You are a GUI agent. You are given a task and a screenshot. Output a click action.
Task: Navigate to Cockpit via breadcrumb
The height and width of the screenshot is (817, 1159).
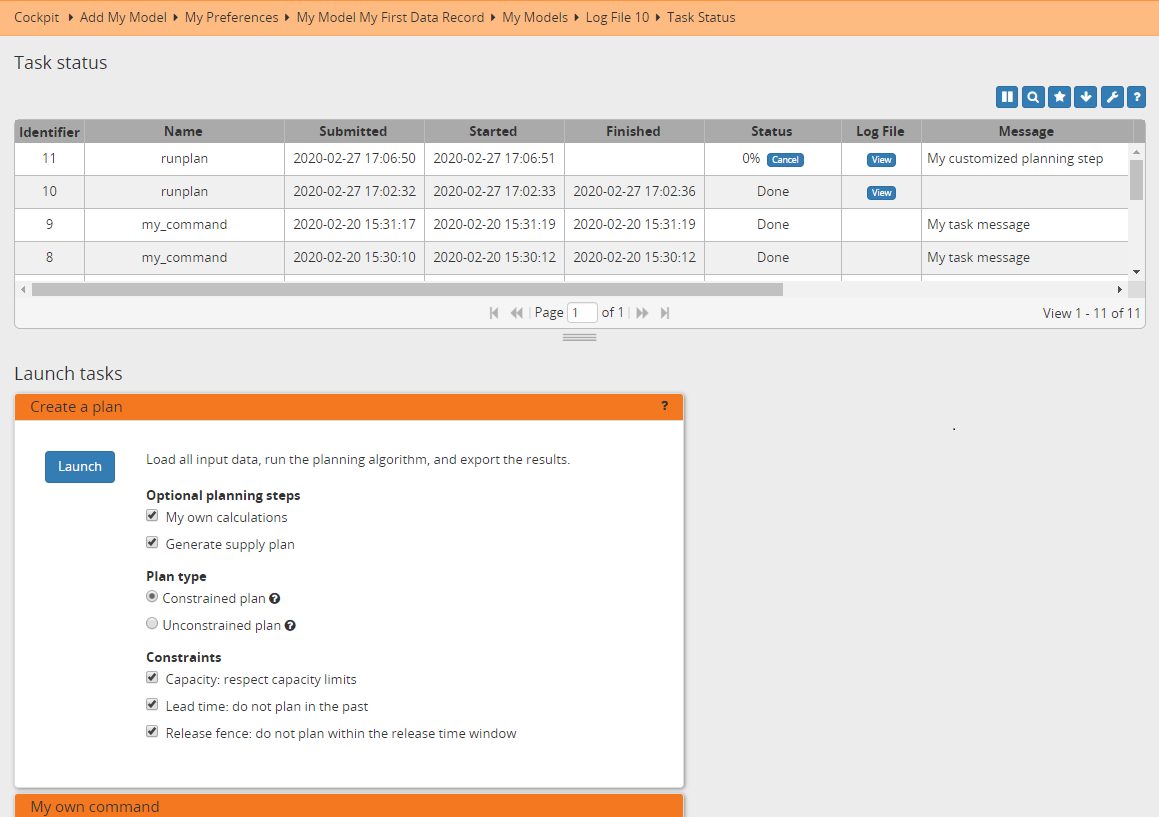pos(37,17)
